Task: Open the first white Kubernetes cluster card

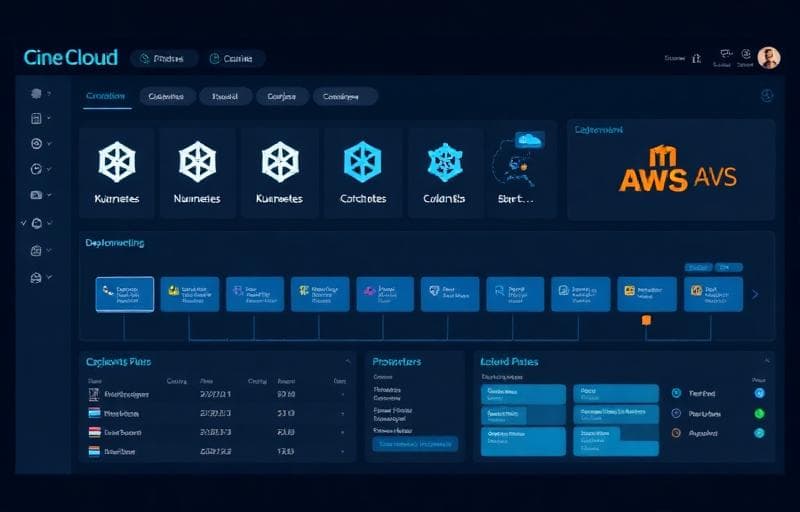Action: point(117,173)
